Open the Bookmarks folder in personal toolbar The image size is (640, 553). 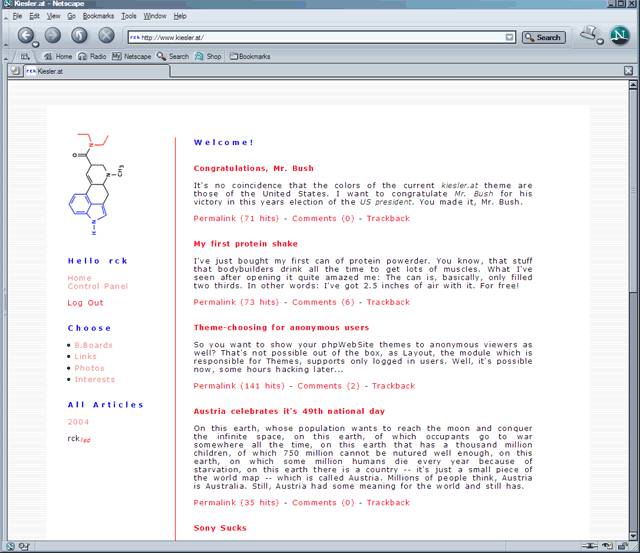249,57
